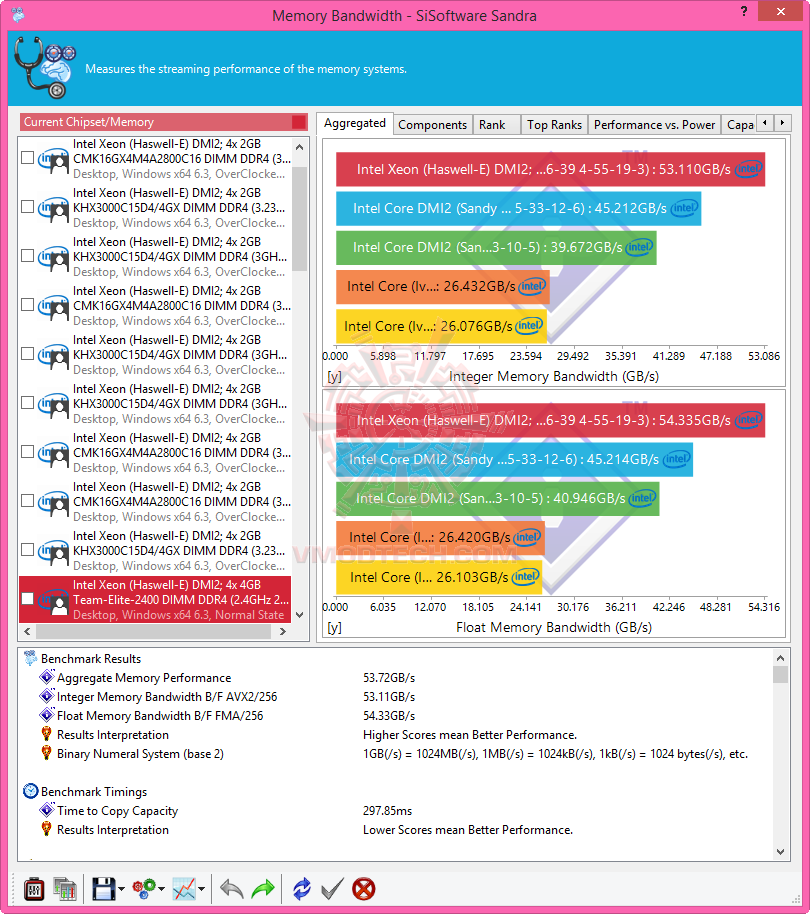
Task: Click reference list horizontal scroll-right arrow
Action: [283, 631]
